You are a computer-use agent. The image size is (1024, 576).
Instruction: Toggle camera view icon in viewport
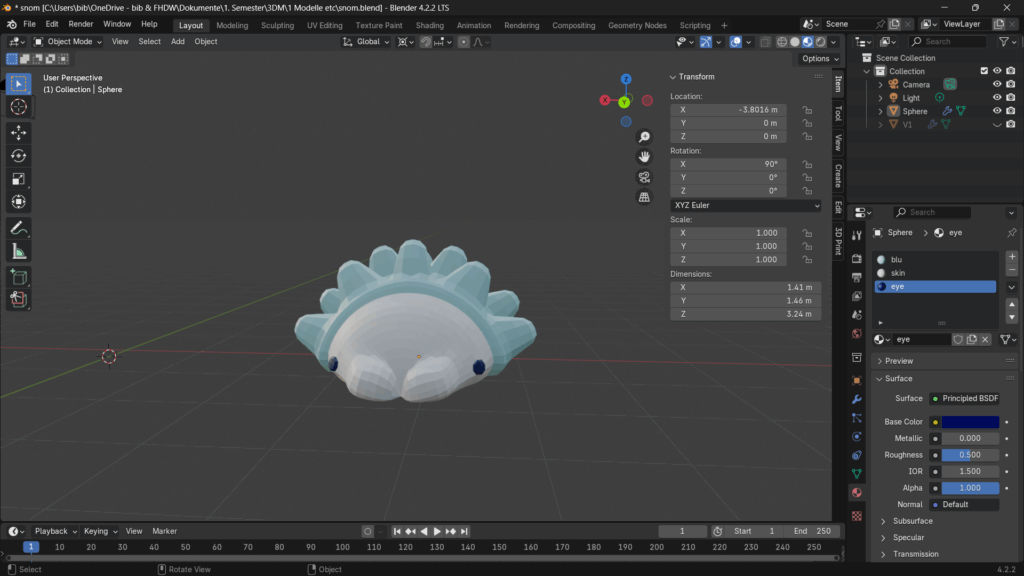point(644,177)
